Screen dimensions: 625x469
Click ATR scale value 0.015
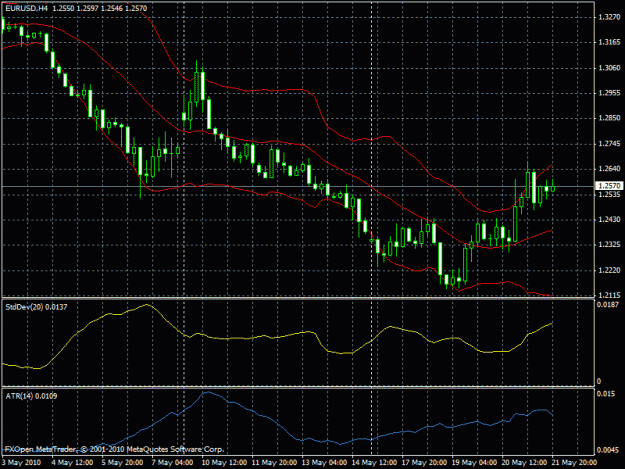point(606,394)
